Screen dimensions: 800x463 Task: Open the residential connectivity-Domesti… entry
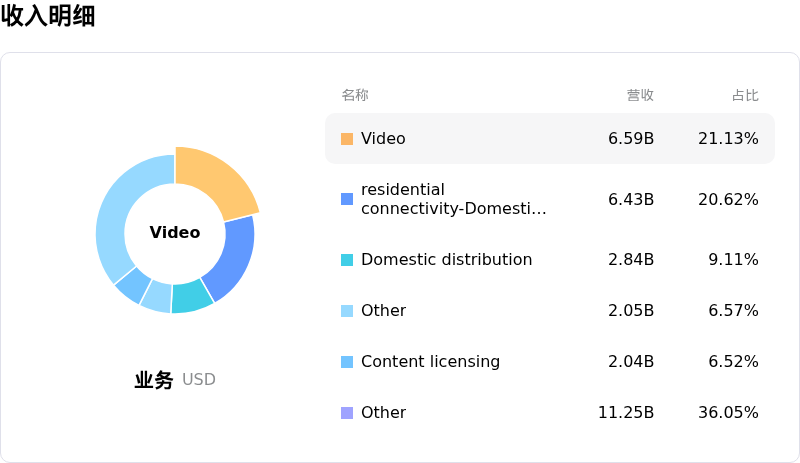453,199
